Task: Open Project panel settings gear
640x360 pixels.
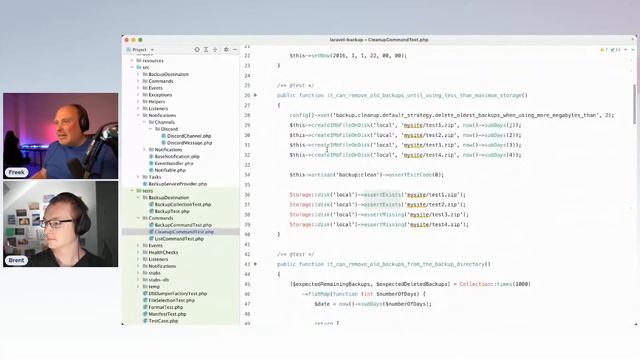Action: click(x=226, y=49)
